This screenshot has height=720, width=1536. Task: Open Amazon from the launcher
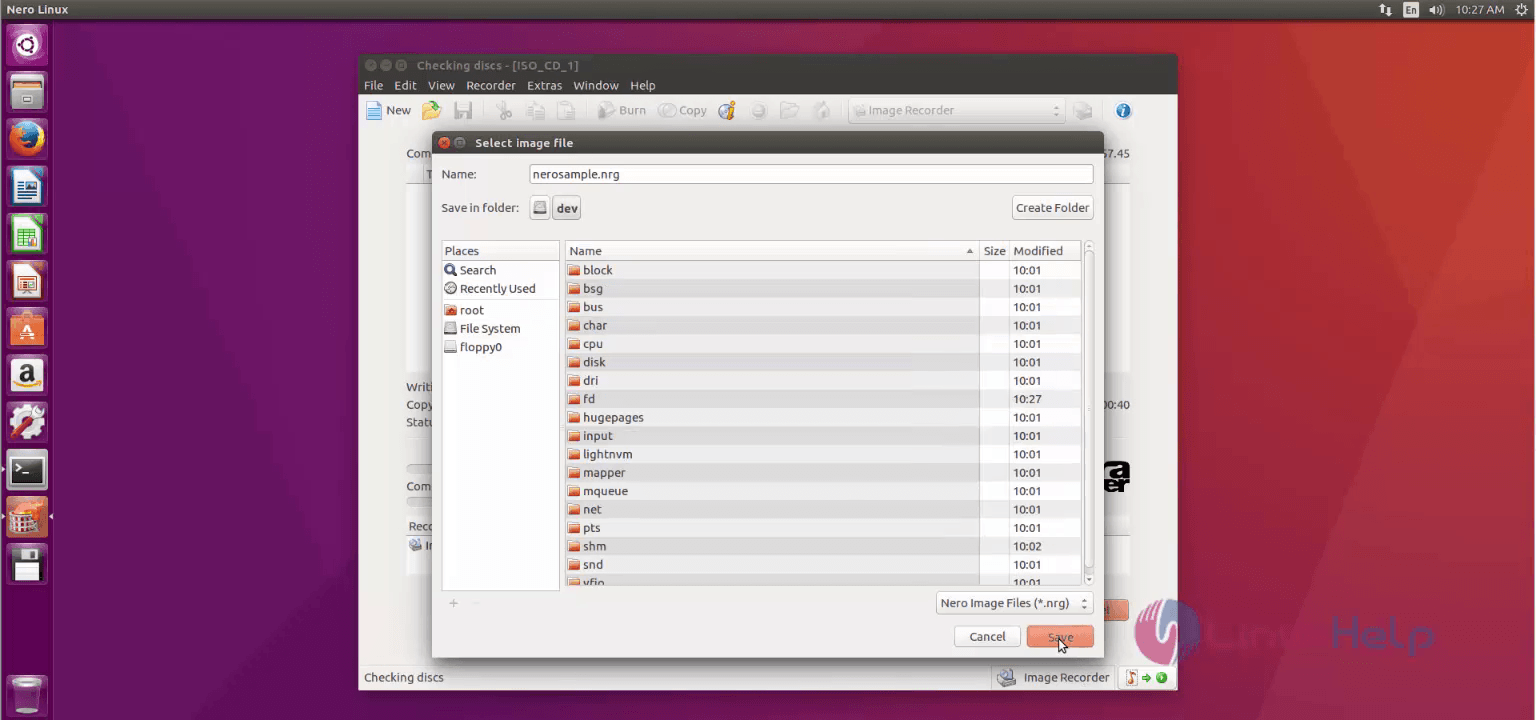[x=27, y=376]
